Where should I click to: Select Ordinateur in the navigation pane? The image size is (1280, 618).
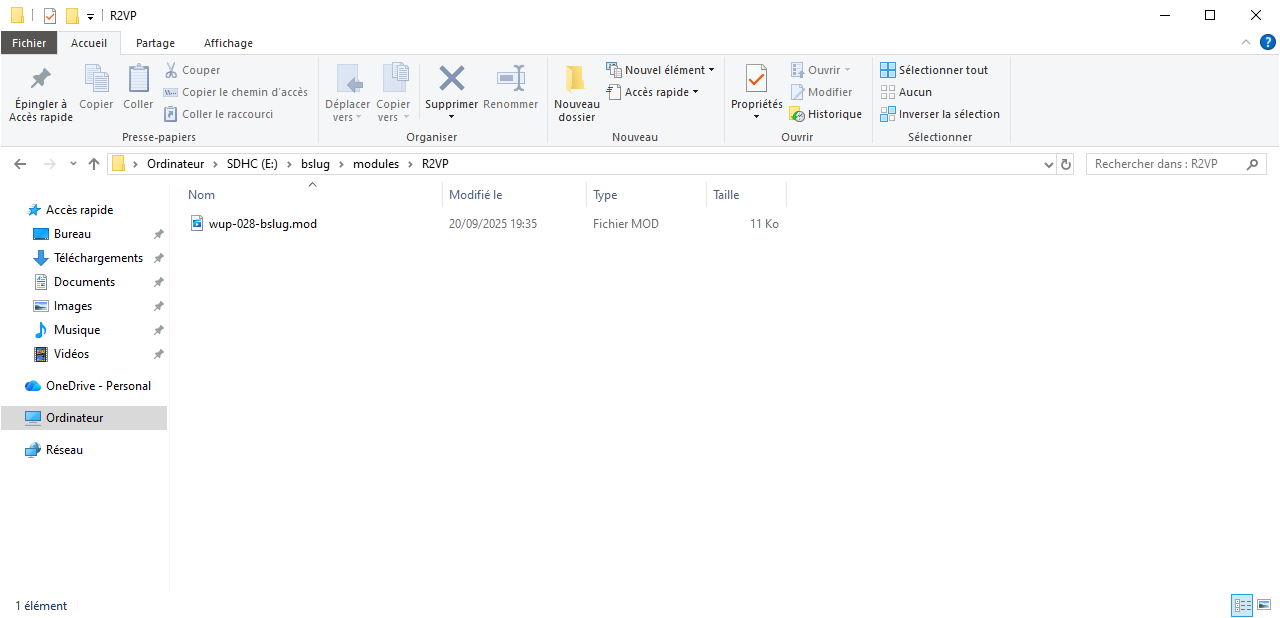coord(84,418)
